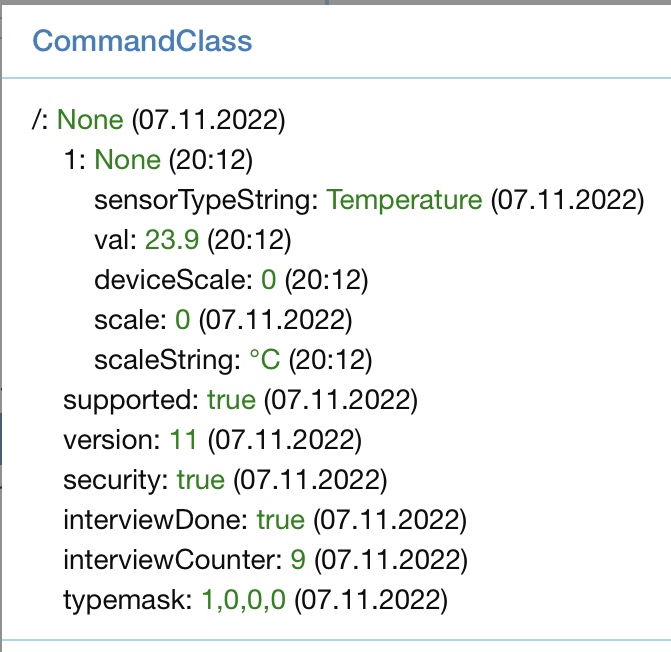Screen dimensions: 671x652
Task: Click the interviewCounter label text
Action: pyautogui.click(x=173, y=560)
